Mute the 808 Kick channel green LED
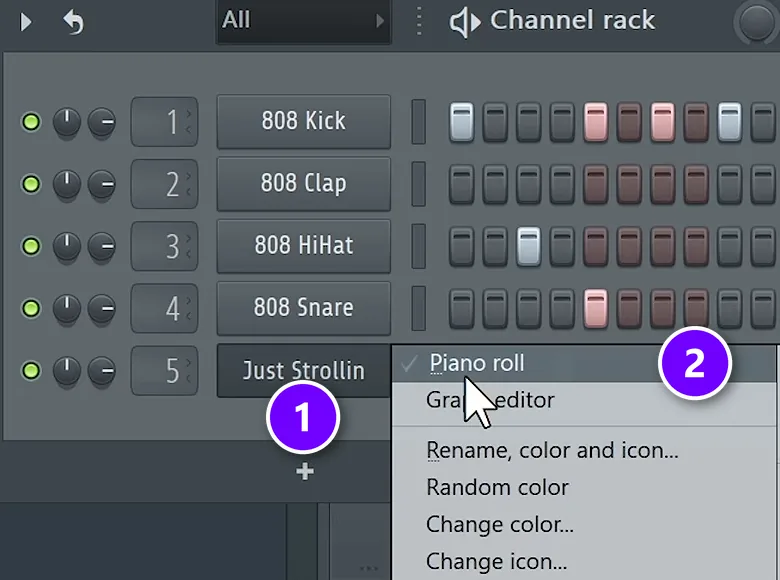 tap(31, 121)
